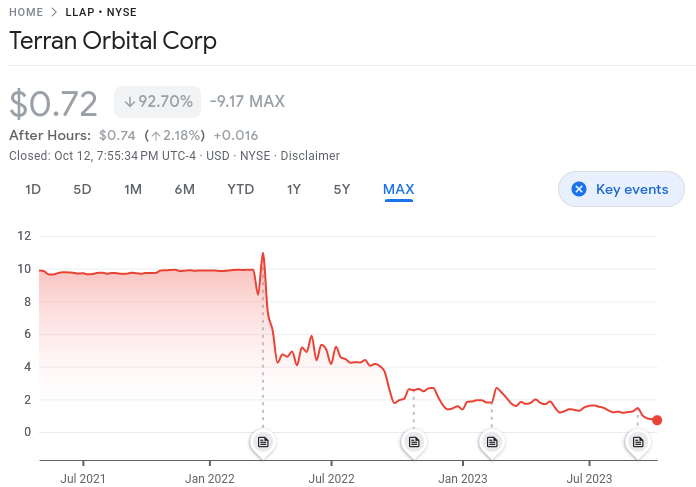Show the 1Y price range
The image size is (696, 487).
coord(294,189)
